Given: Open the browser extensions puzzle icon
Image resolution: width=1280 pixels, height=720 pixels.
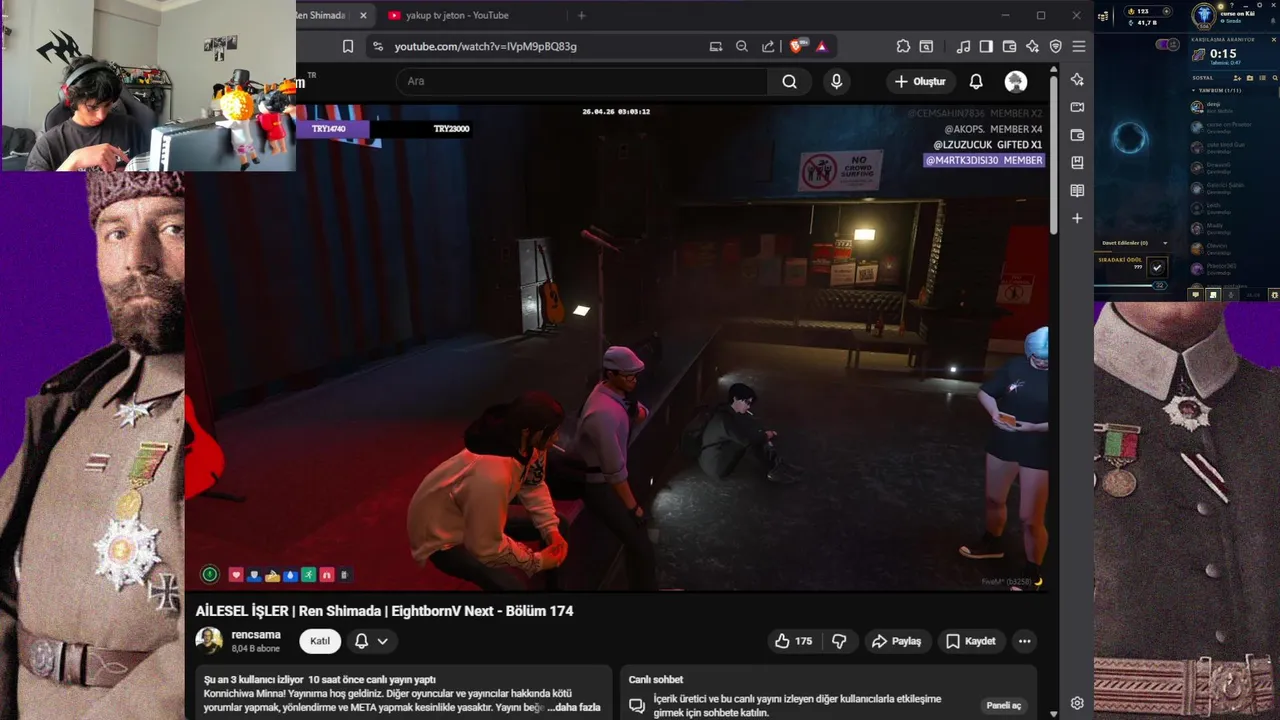Looking at the screenshot, I should 903,46.
